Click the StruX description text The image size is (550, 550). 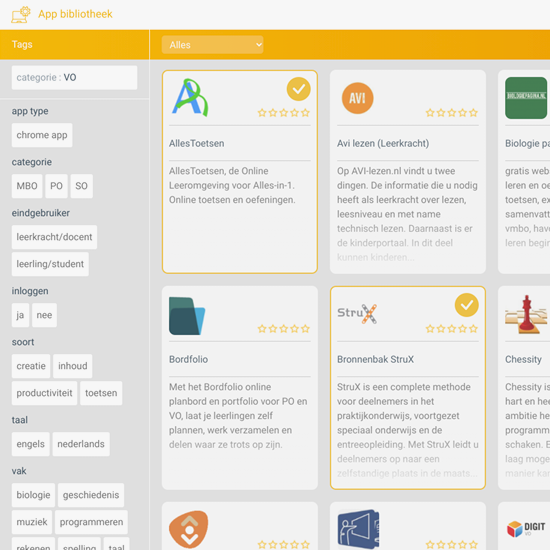tap(408, 430)
